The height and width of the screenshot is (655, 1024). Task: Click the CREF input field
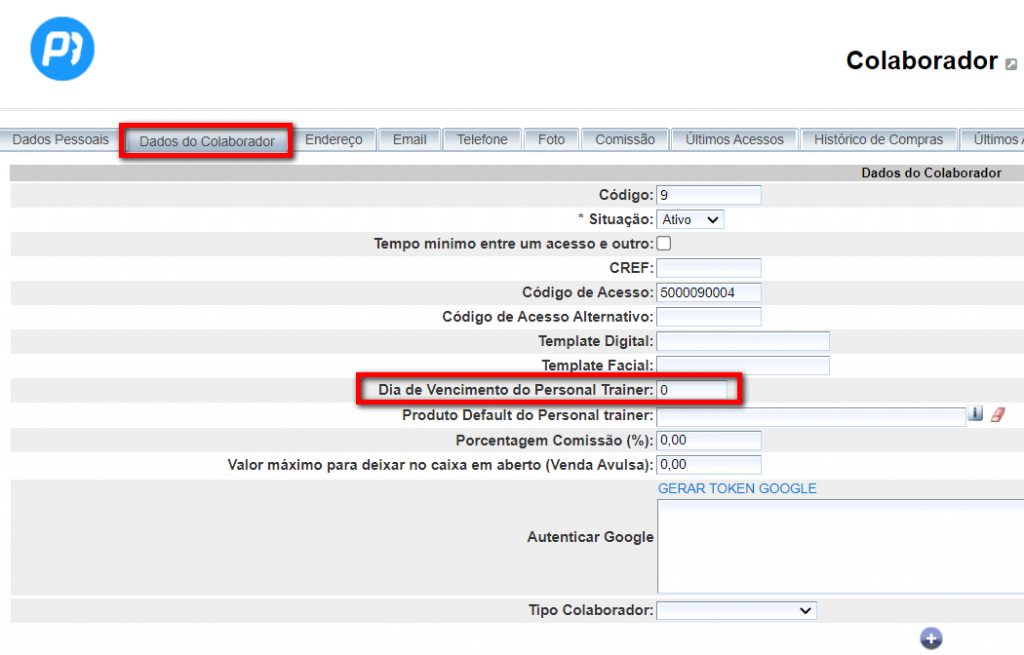pyautogui.click(x=709, y=268)
